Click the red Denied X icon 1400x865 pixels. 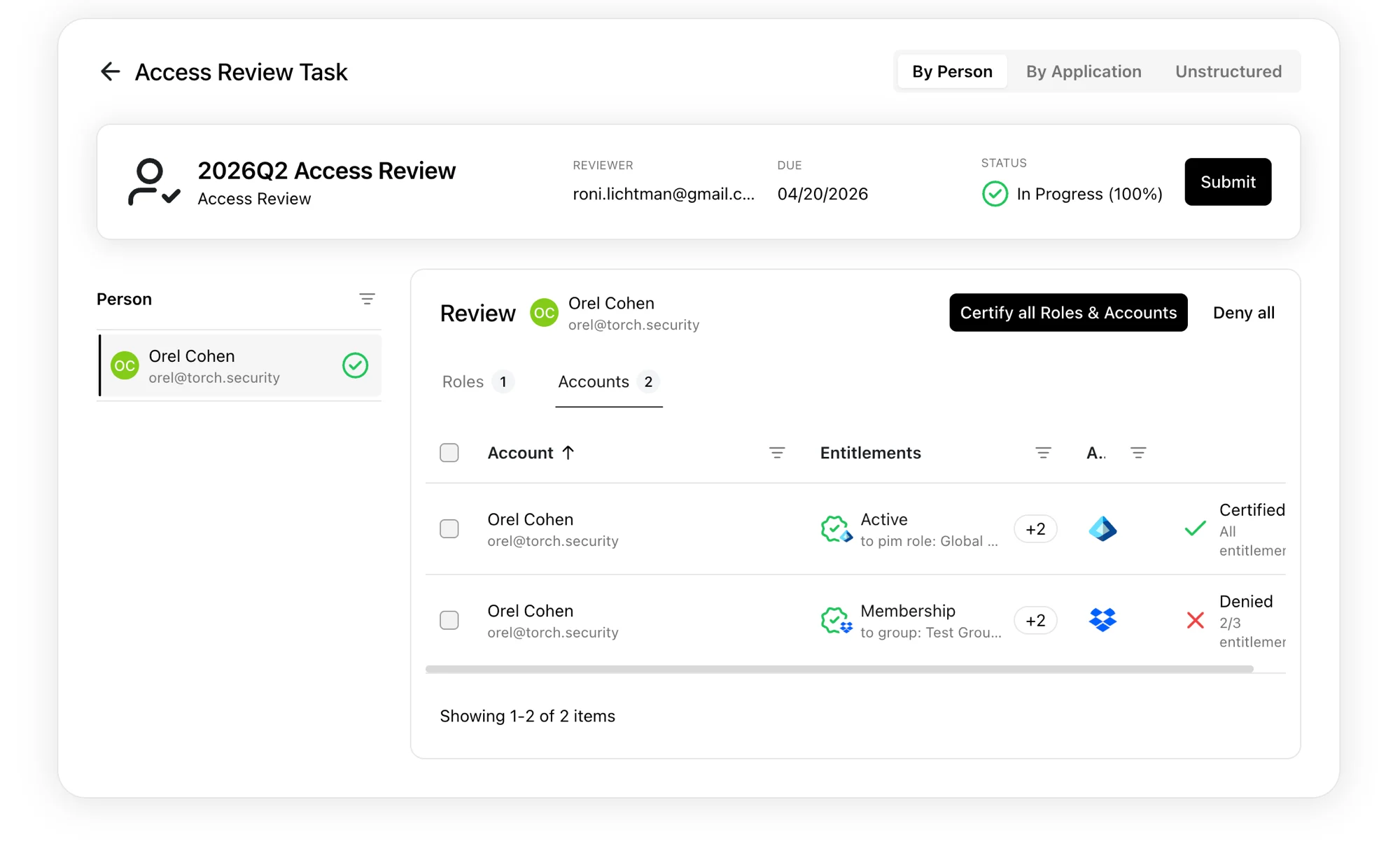[x=1196, y=620]
